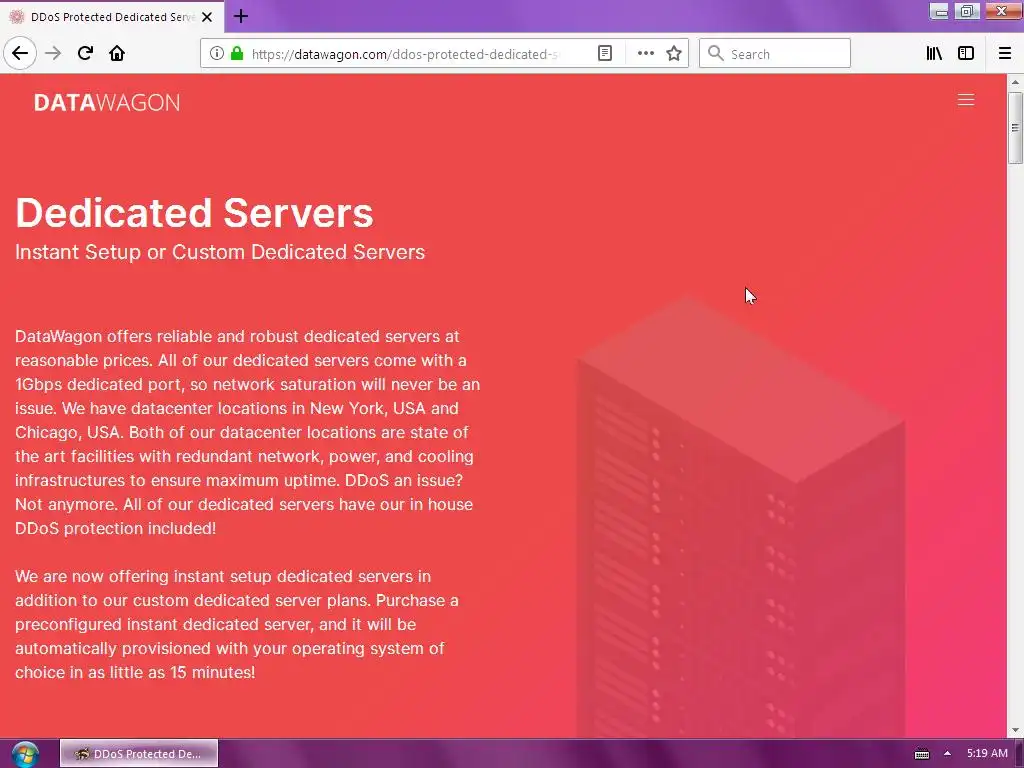Show site information via info icon
Viewport: 1024px width, 768px height.
pyautogui.click(x=216, y=54)
